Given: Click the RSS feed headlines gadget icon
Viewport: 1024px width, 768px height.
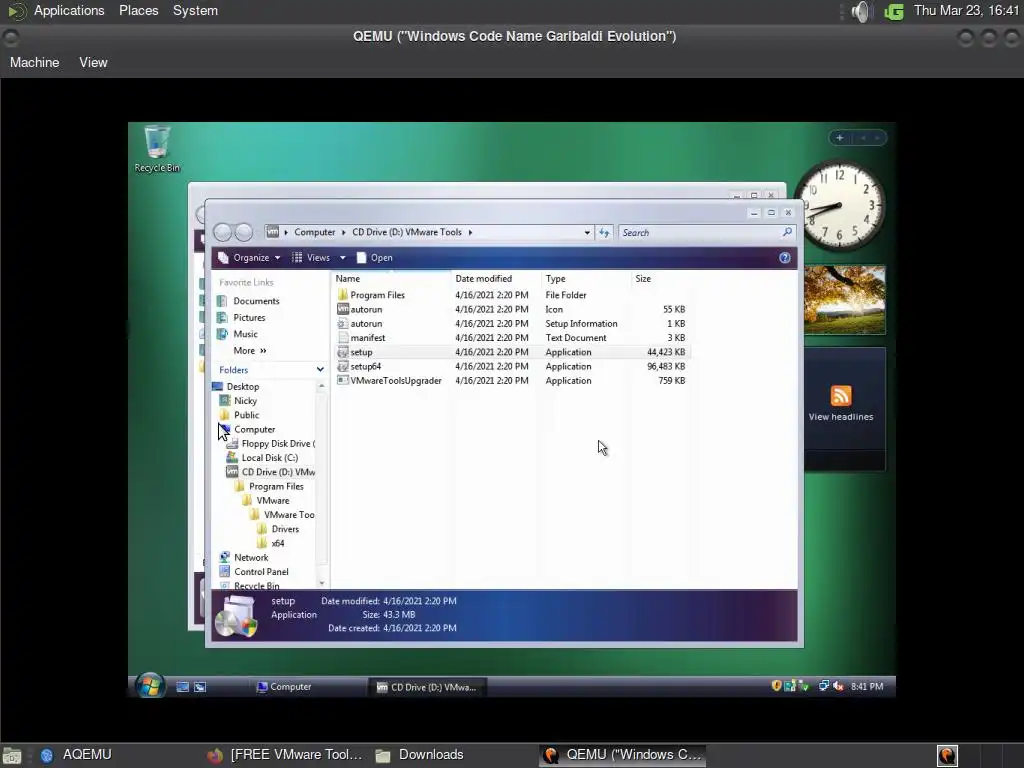Looking at the screenshot, I should coord(840,396).
